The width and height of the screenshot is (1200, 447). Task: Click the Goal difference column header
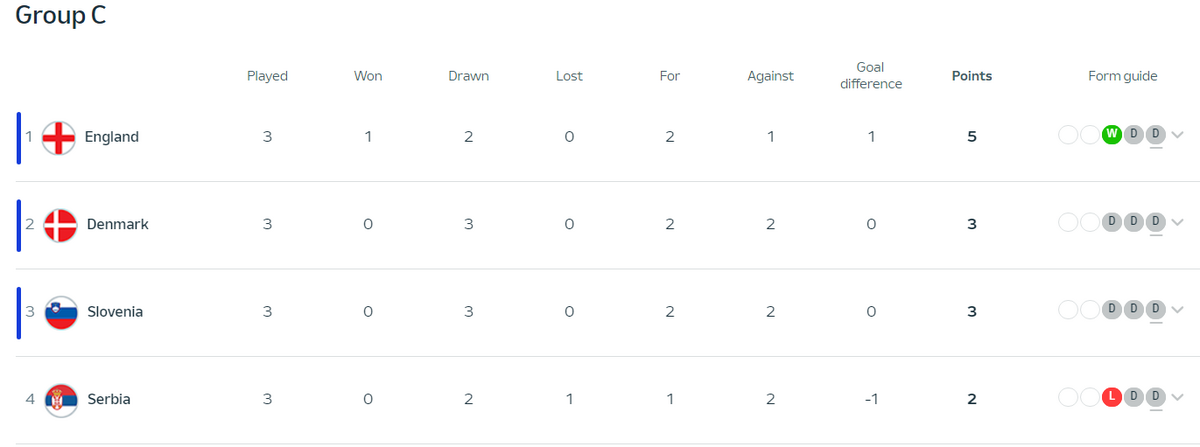click(x=871, y=76)
